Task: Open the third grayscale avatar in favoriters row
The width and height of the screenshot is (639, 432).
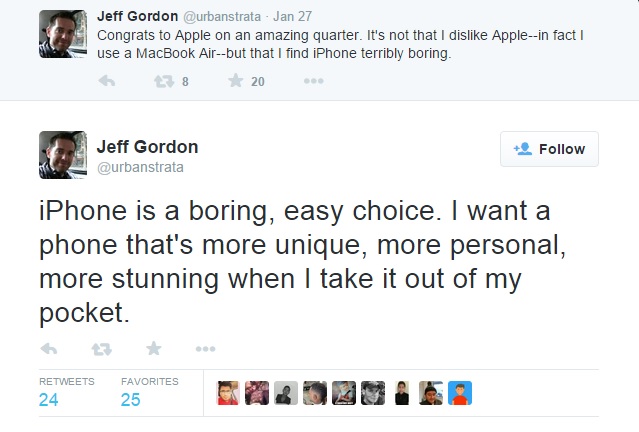Action: click(286, 393)
